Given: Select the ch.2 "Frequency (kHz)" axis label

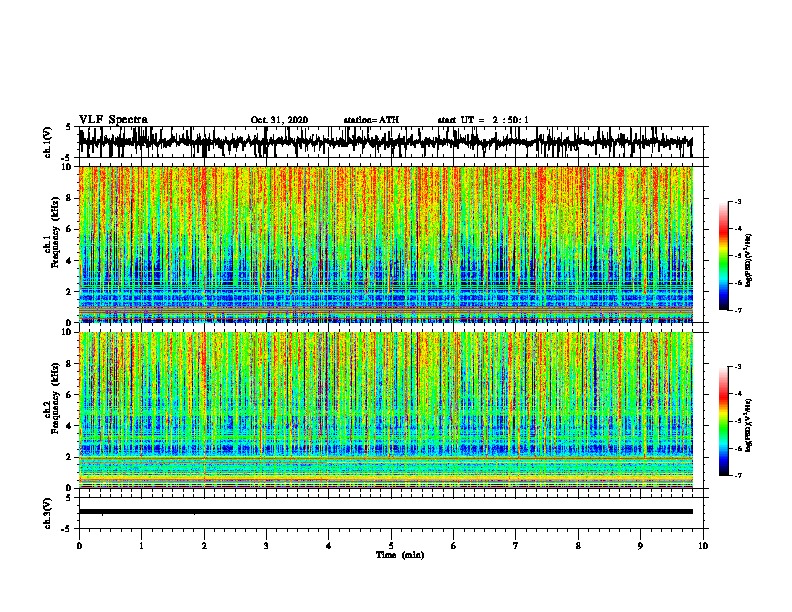Looking at the screenshot, I should 55,398.
